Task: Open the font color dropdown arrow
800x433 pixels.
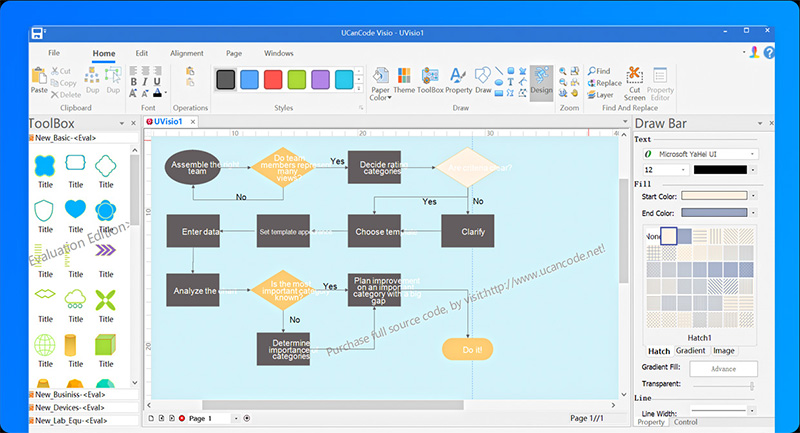Action: 166,93
